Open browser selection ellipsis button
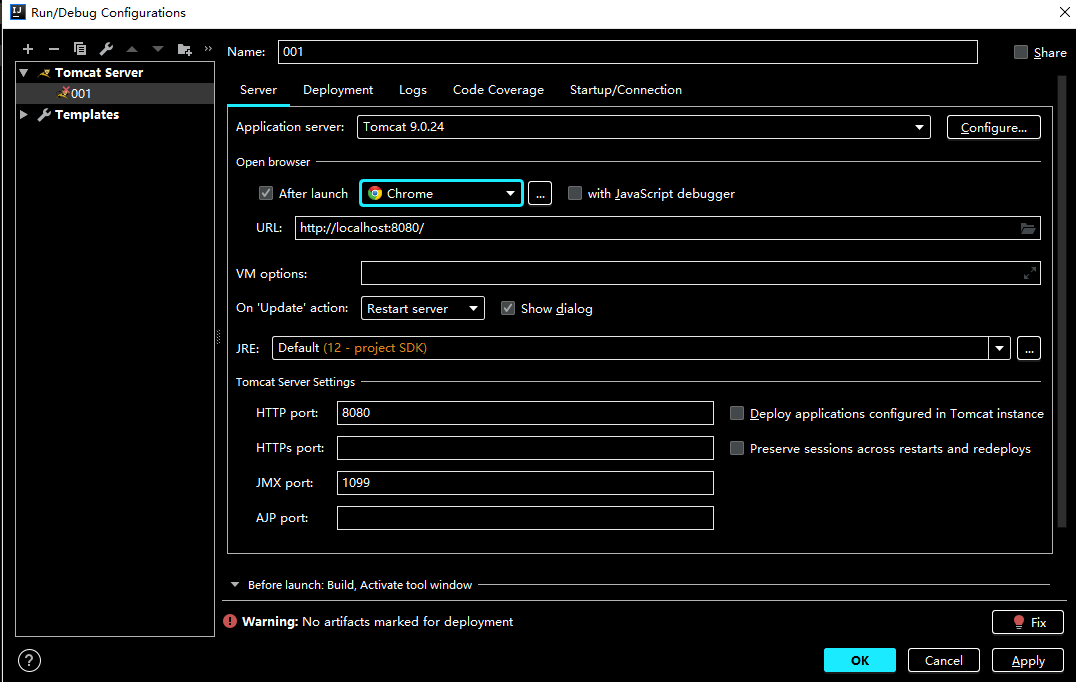The image size is (1076, 682). coord(540,193)
